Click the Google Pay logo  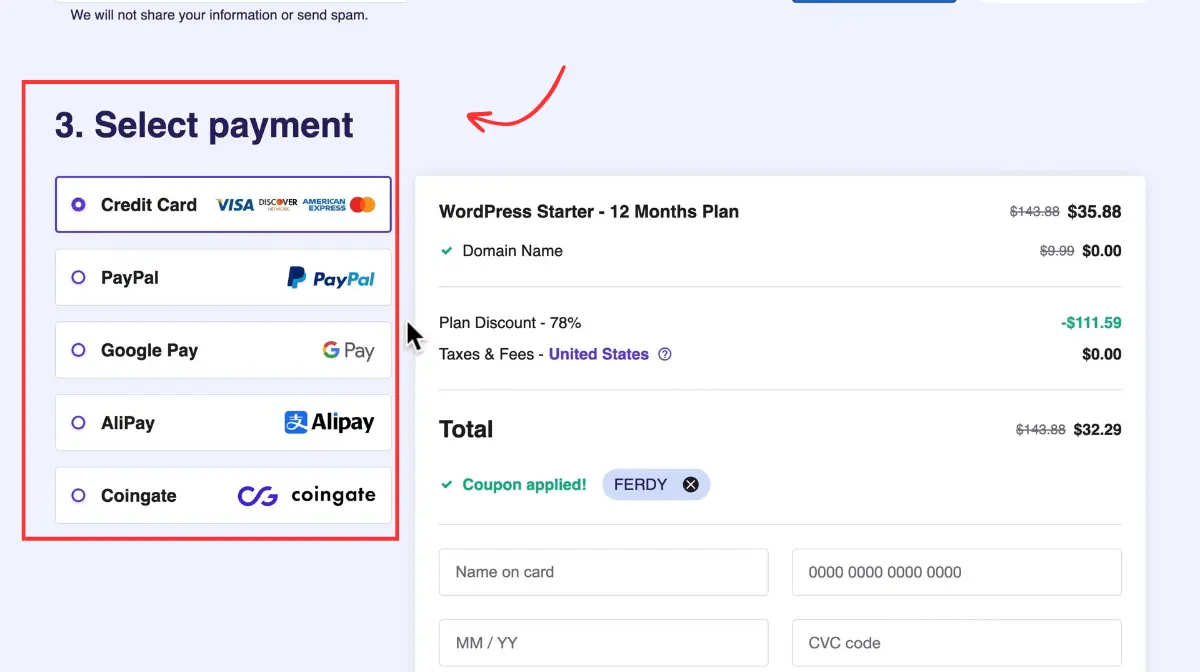coord(349,350)
